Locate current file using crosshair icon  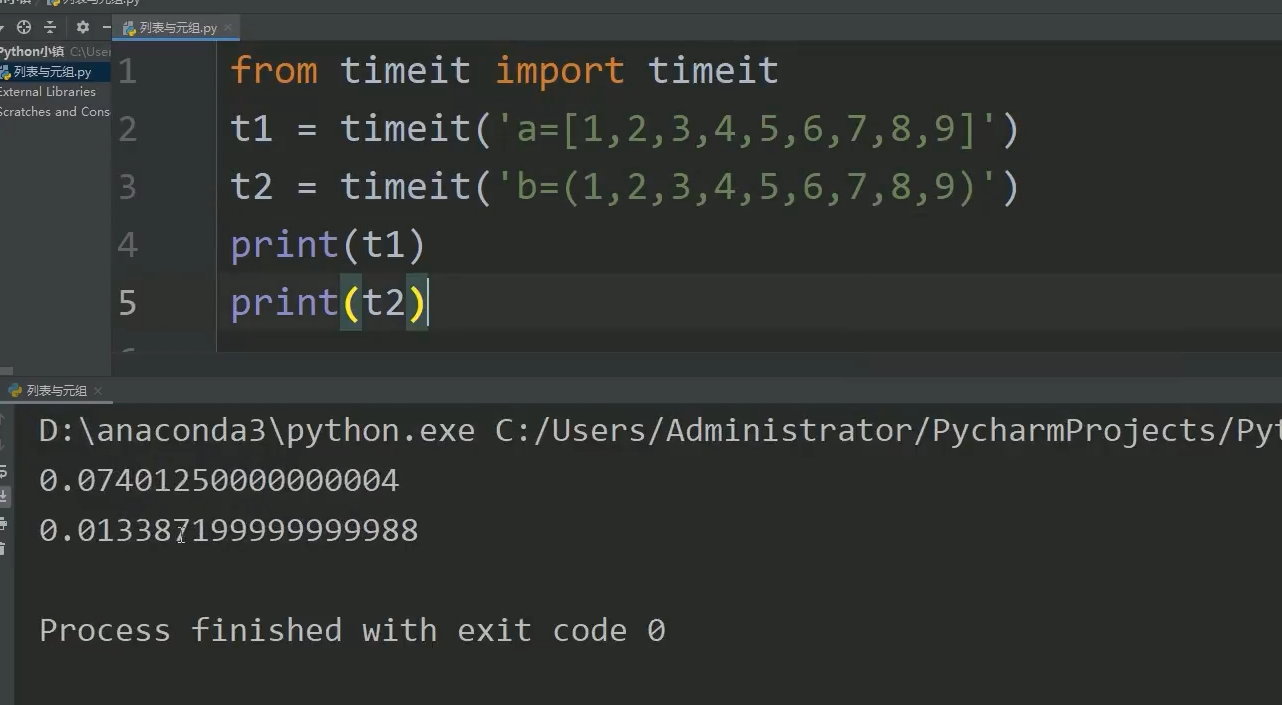(23, 27)
